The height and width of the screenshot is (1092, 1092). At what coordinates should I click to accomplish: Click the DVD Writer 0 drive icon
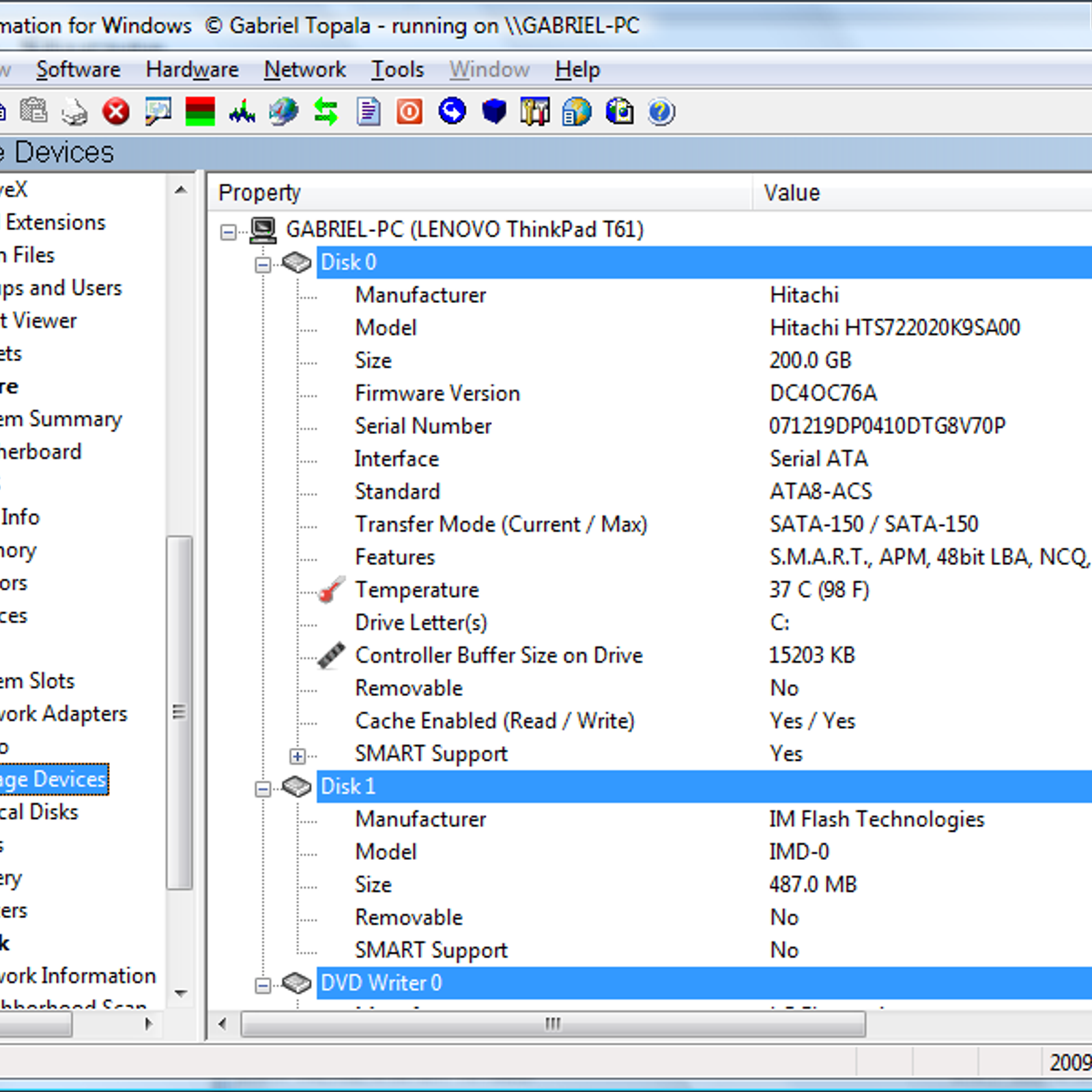click(x=297, y=983)
